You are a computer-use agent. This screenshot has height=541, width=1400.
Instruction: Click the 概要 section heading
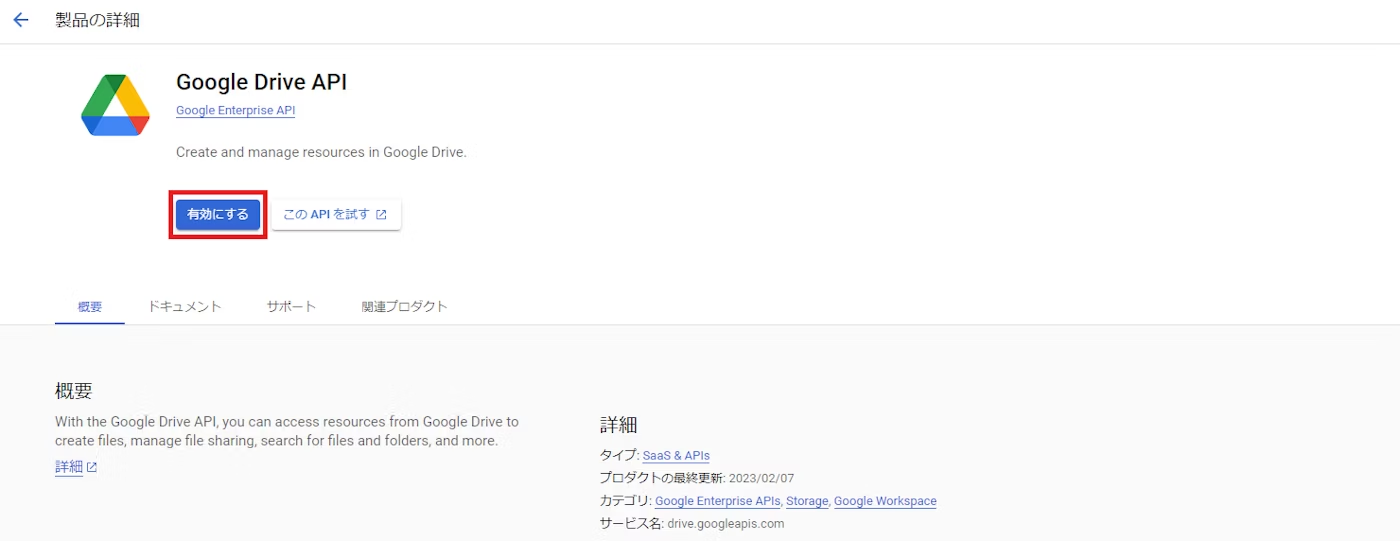coord(74,390)
